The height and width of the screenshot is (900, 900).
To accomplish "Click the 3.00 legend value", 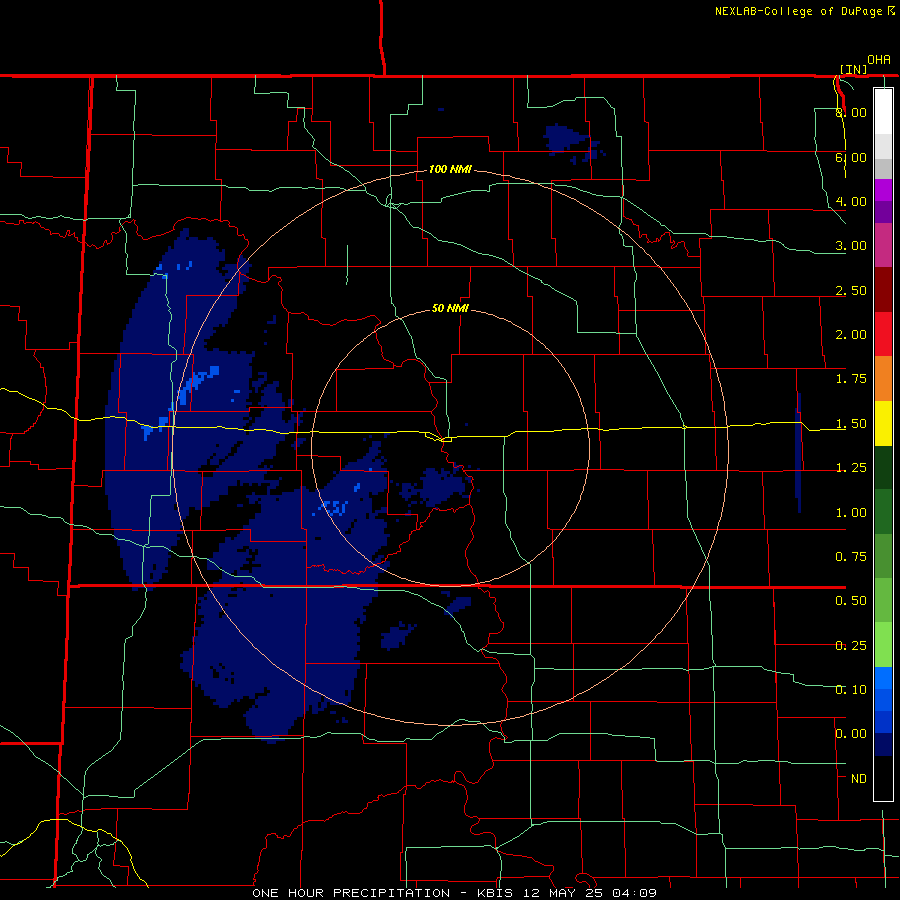I will [x=851, y=246].
